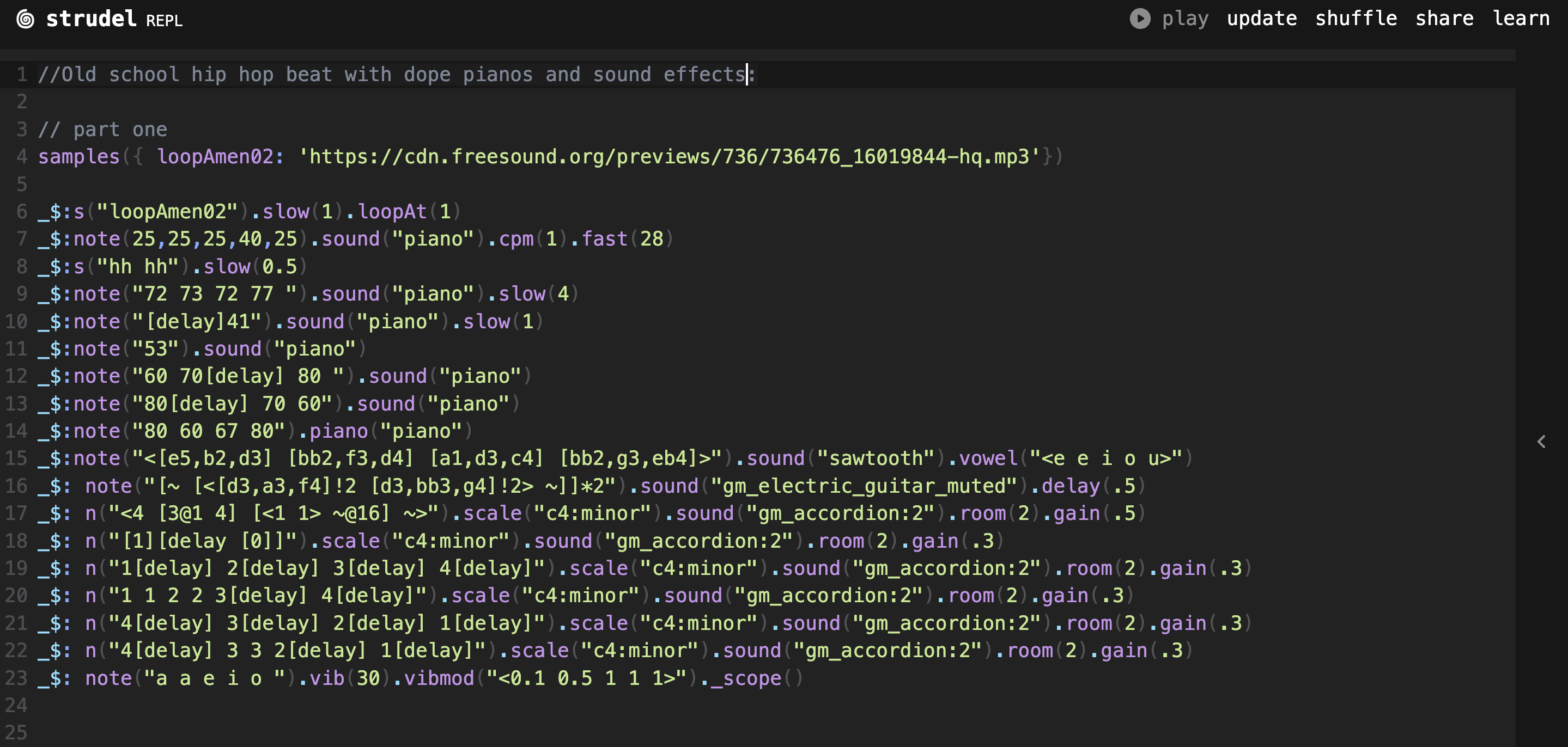This screenshot has height=747, width=1568.
Task: Click the update button
Action: click(1261, 19)
